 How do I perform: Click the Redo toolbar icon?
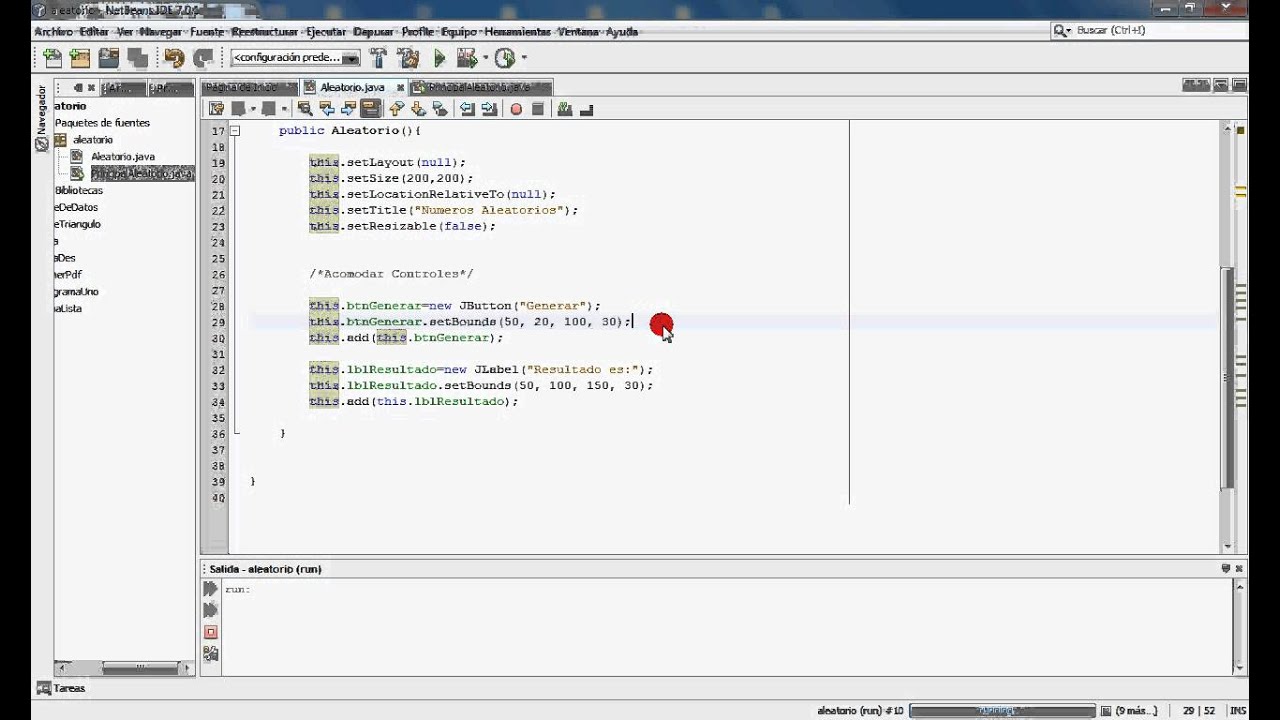click(x=203, y=57)
